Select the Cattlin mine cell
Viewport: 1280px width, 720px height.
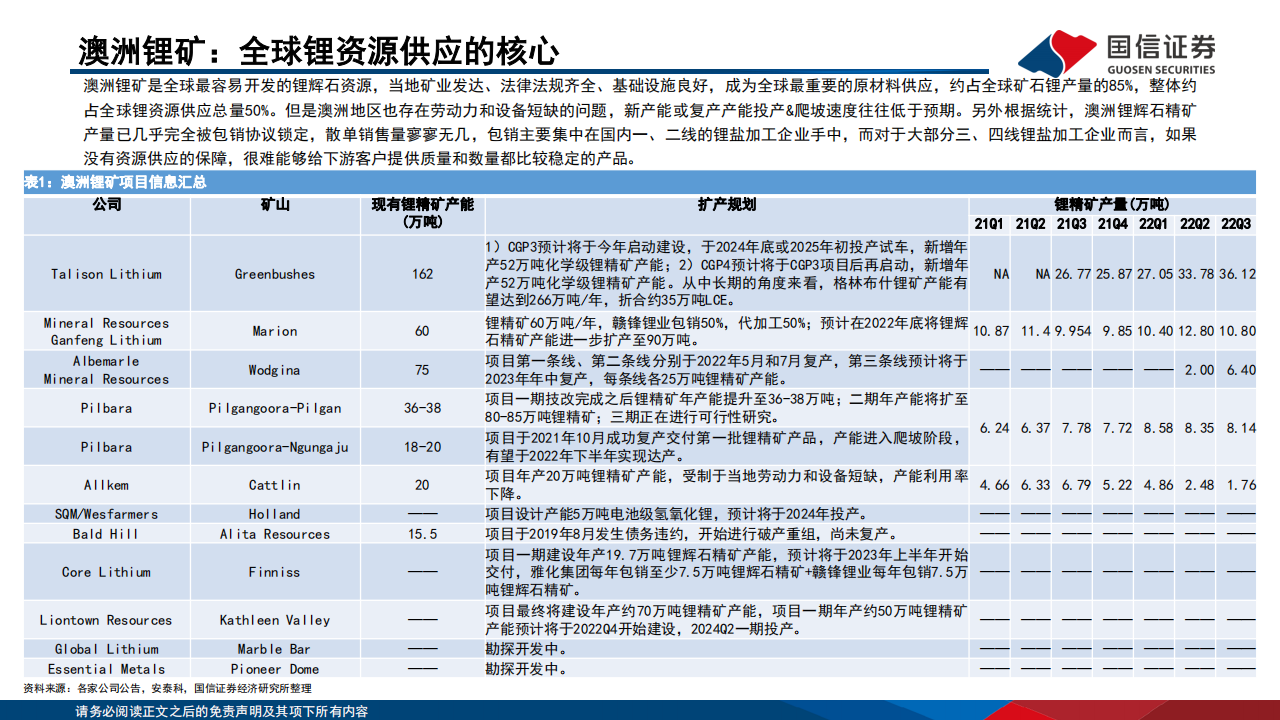pyautogui.click(x=274, y=485)
